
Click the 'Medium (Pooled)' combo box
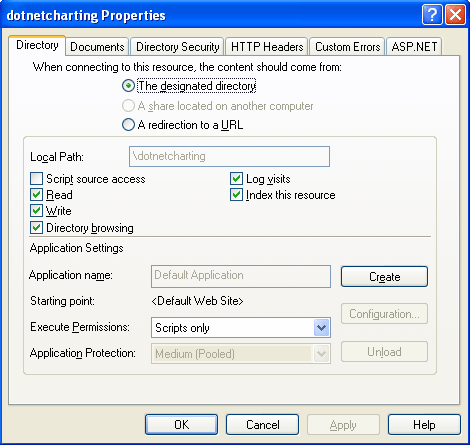click(x=241, y=354)
